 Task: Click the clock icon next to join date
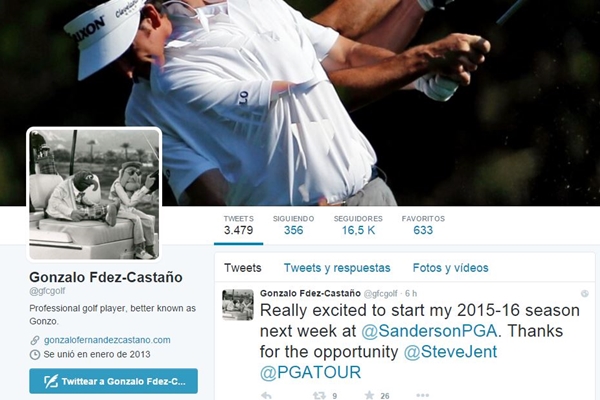click(35, 354)
